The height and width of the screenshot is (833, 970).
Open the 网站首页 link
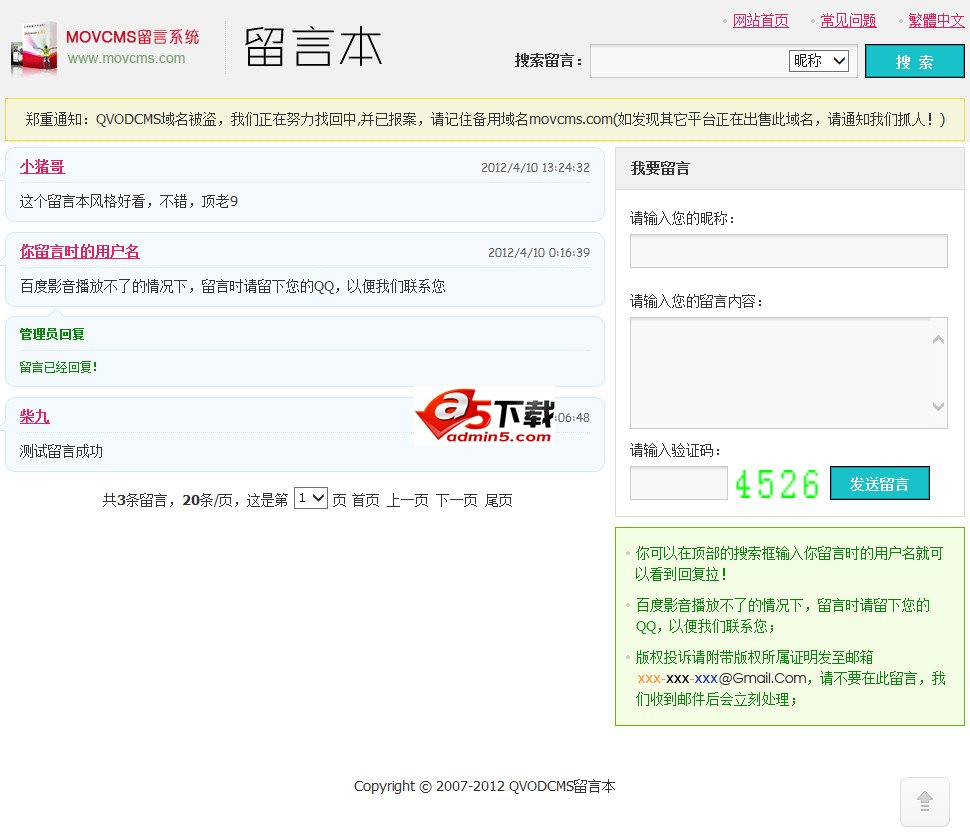pos(760,20)
